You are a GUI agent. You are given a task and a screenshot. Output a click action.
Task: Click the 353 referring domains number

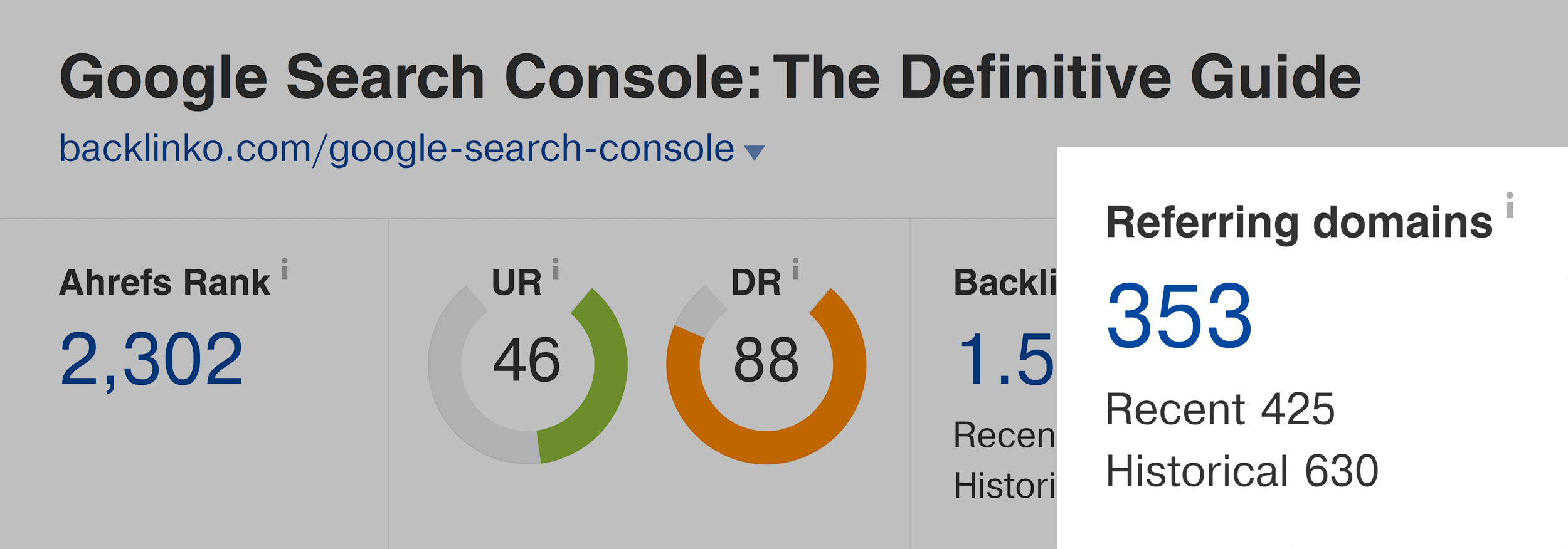click(x=1179, y=316)
